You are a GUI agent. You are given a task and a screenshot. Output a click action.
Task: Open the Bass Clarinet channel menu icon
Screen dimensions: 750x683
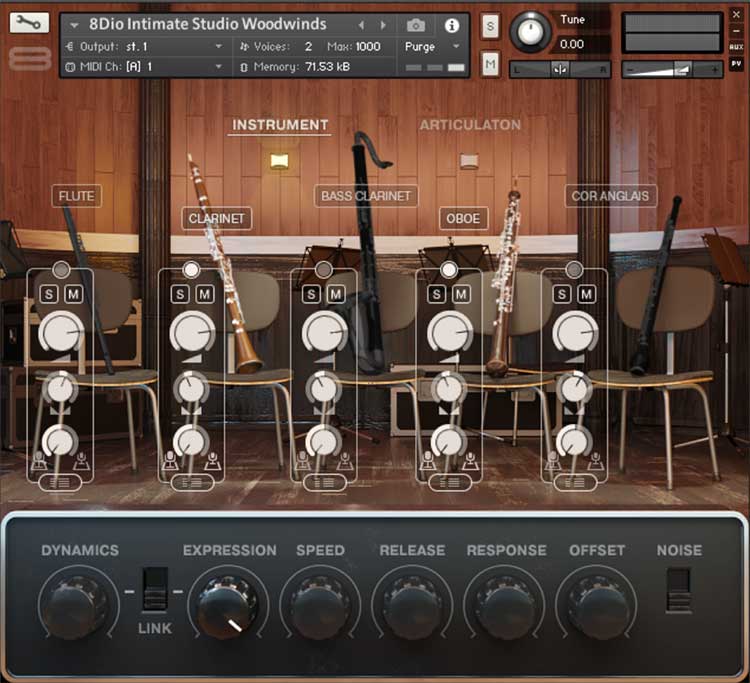tap(324, 483)
